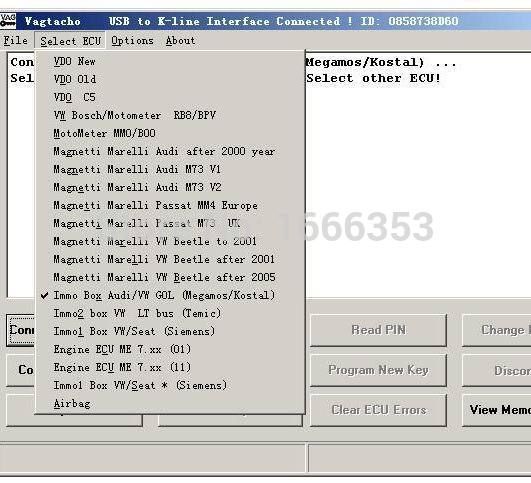Select the Airbag menu entry

(x=170, y=403)
